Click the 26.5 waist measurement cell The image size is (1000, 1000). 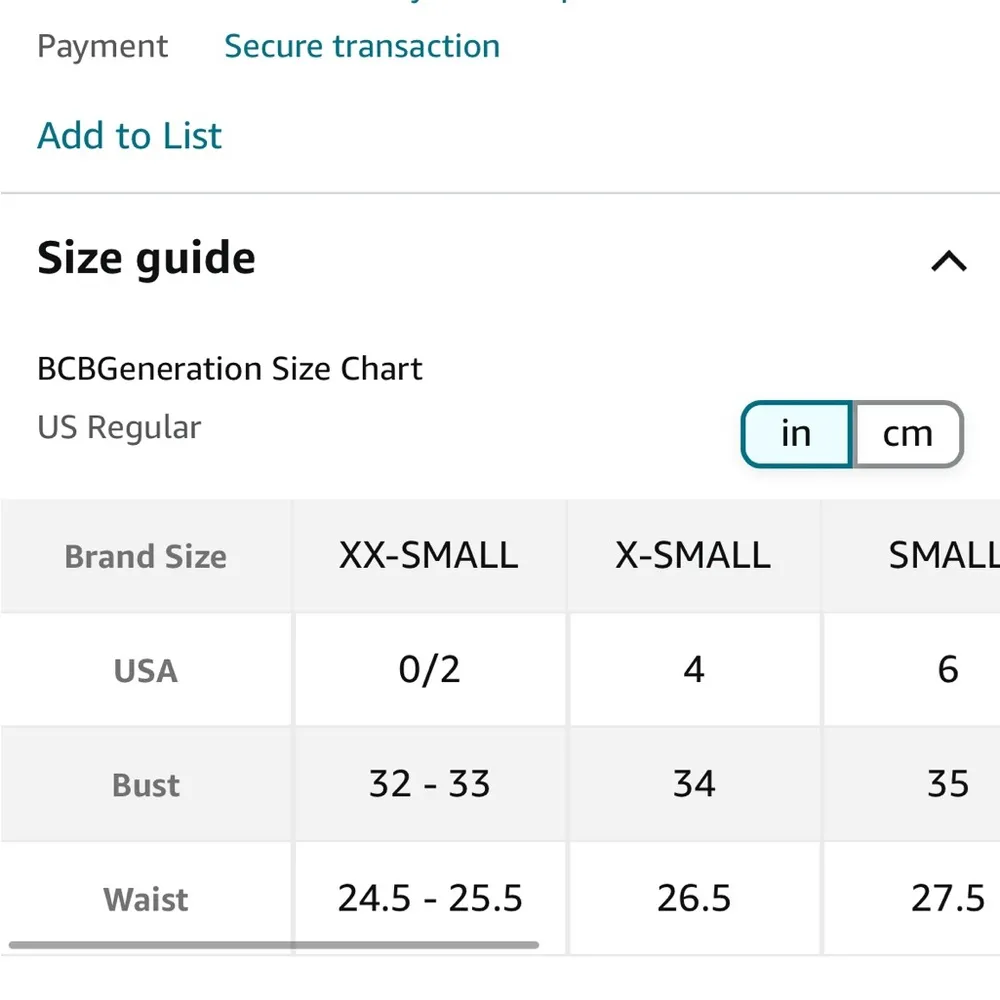(693, 898)
